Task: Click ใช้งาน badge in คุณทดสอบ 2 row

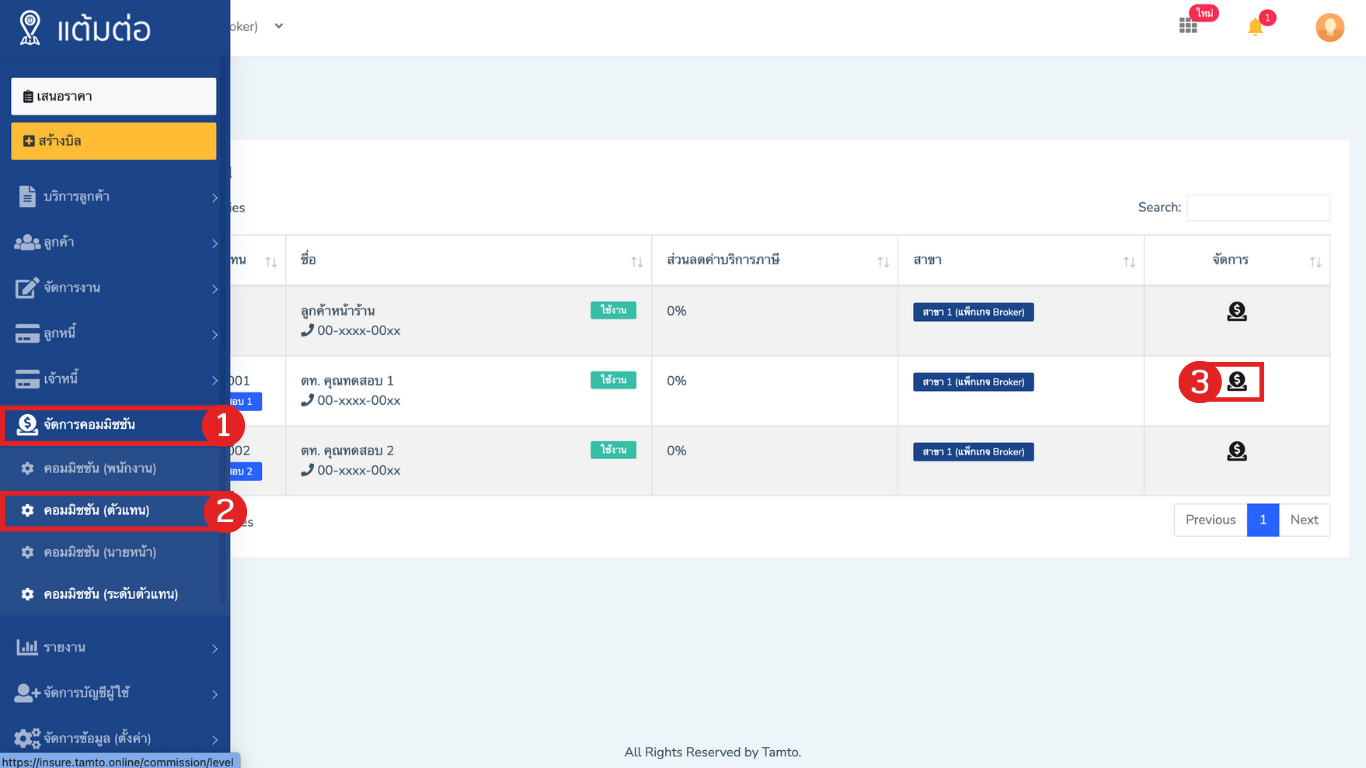Action: click(613, 450)
